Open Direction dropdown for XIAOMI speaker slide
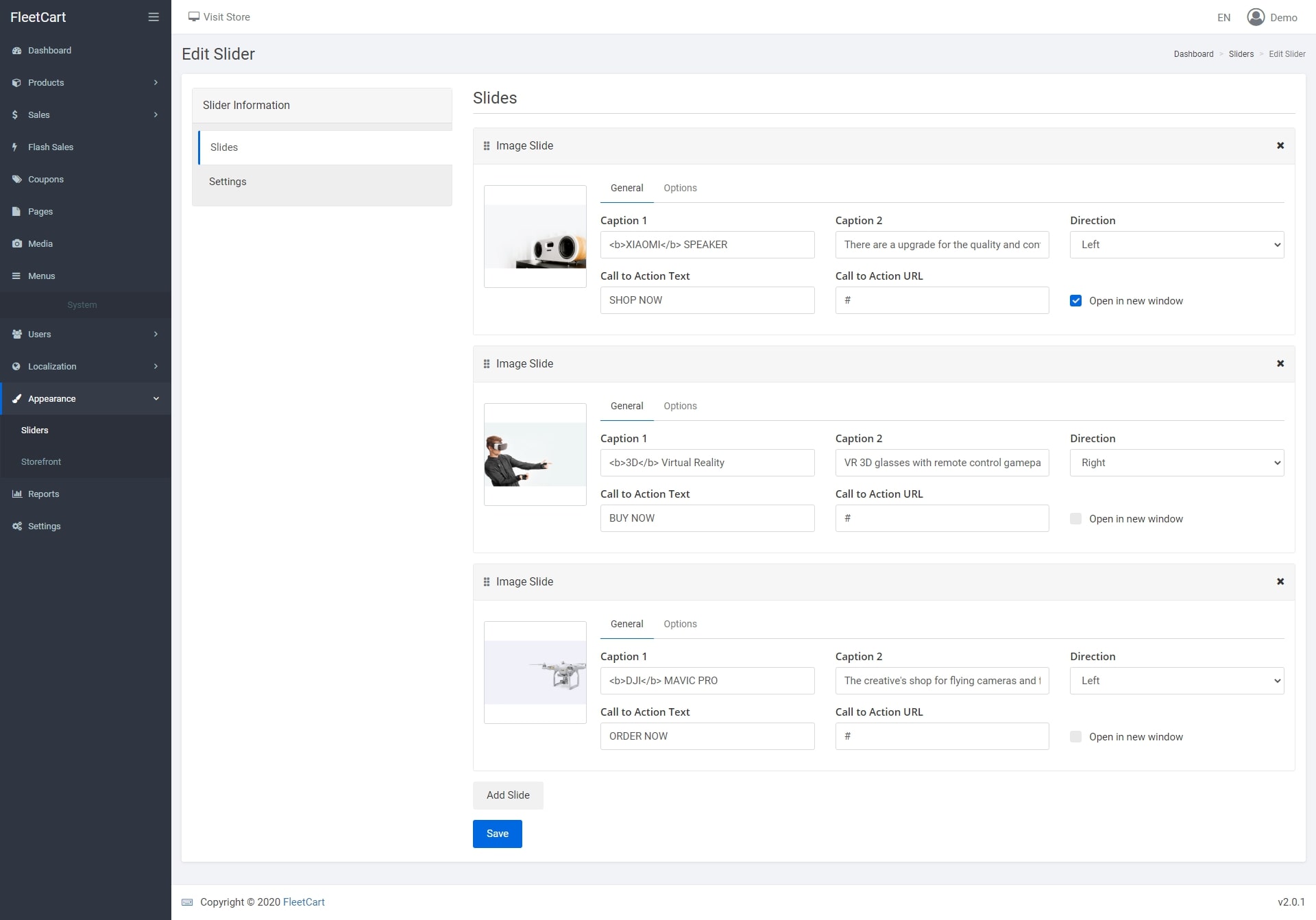The image size is (1316, 920). tap(1176, 245)
